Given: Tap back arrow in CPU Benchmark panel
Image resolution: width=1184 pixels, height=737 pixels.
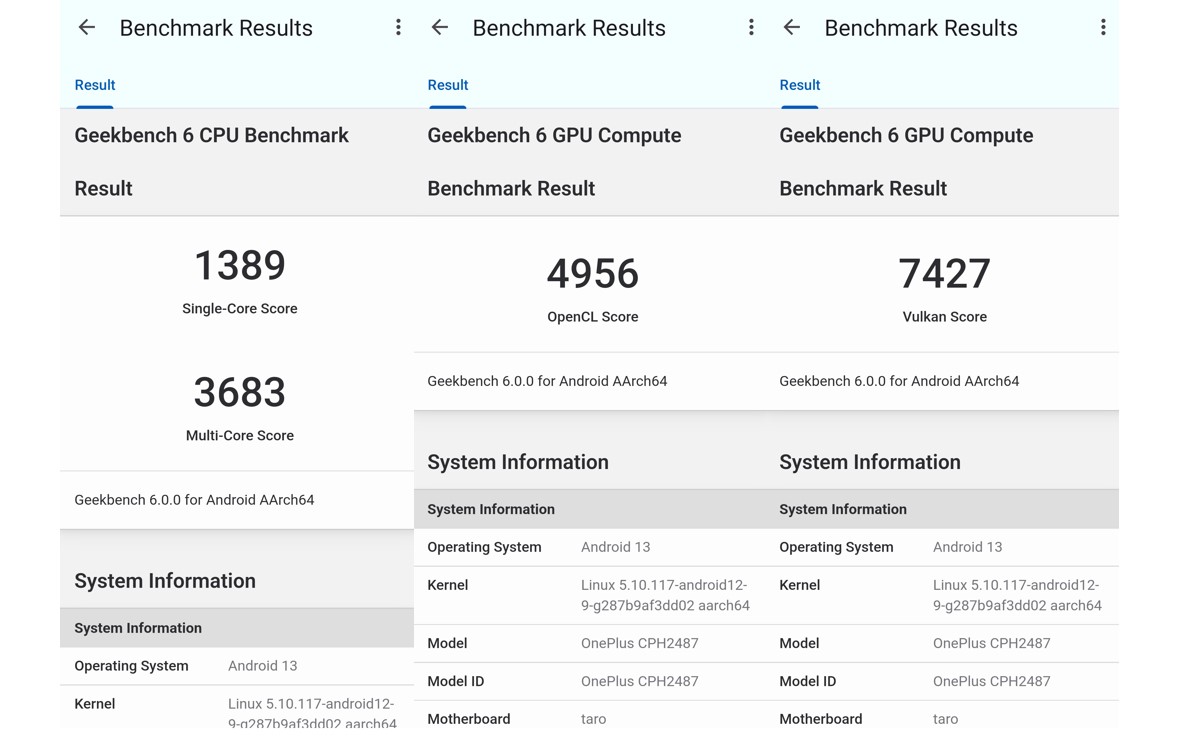Looking at the screenshot, I should (87, 28).
